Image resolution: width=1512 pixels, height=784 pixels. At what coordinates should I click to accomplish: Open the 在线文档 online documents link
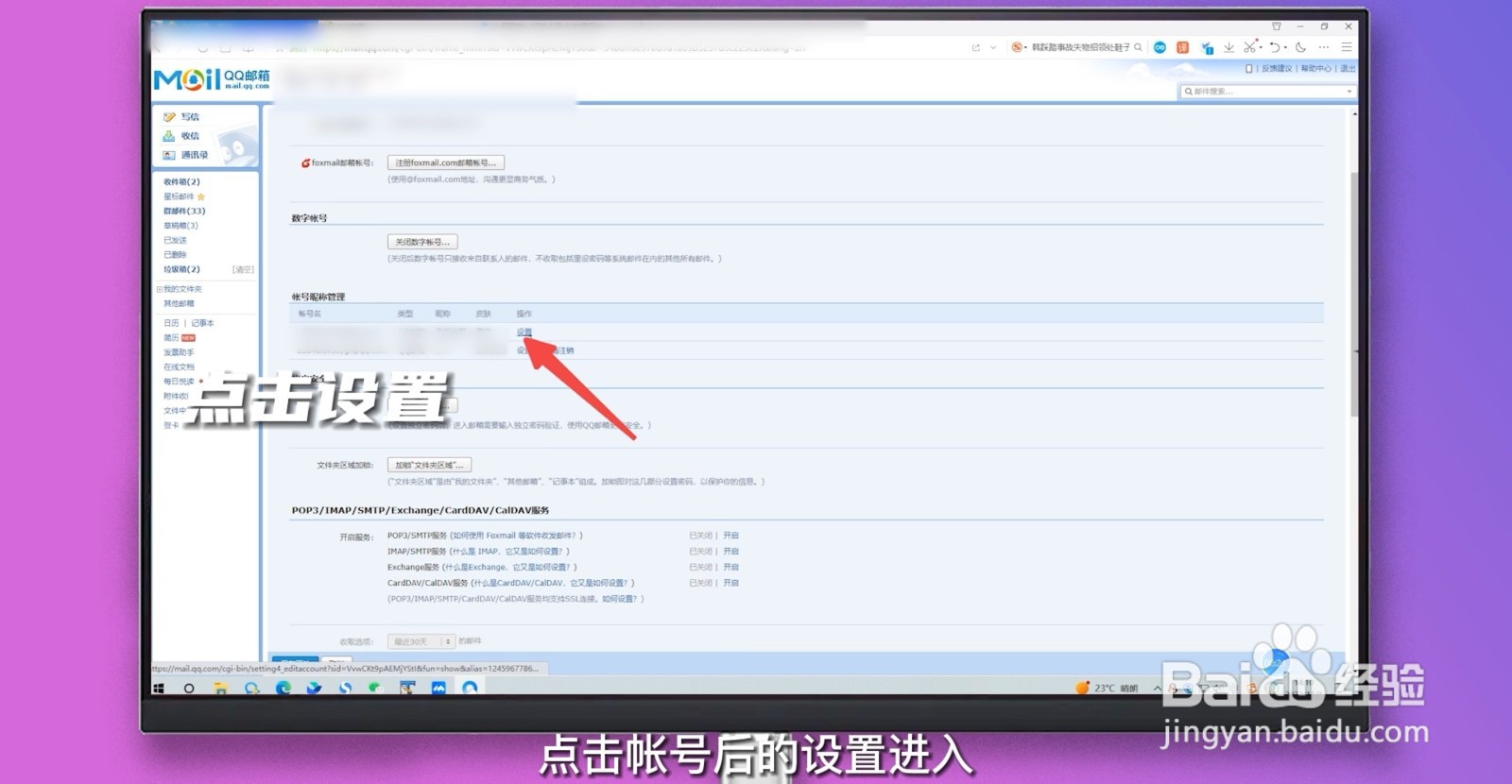(179, 366)
